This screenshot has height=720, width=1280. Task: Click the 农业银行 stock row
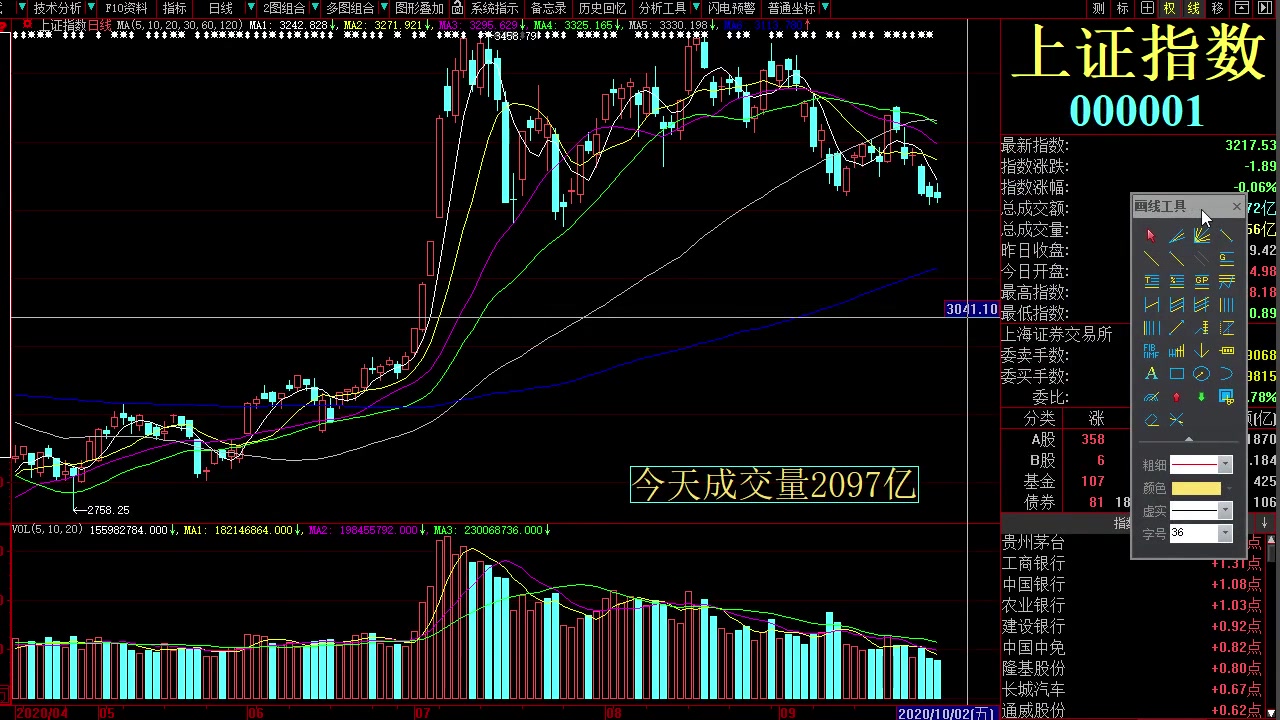pos(1132,606)
